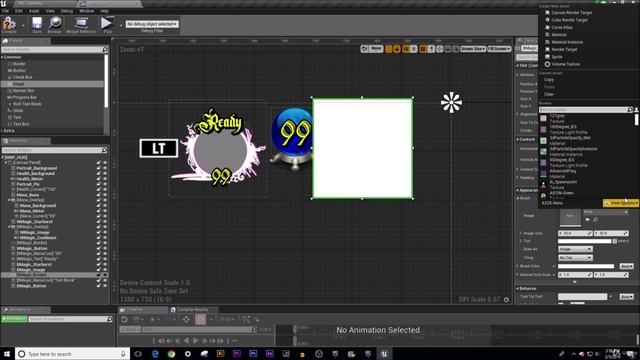
Task: Toggle visibility eye for WMagic_Button
Action: pyautogui.click(x=105, y=248)
